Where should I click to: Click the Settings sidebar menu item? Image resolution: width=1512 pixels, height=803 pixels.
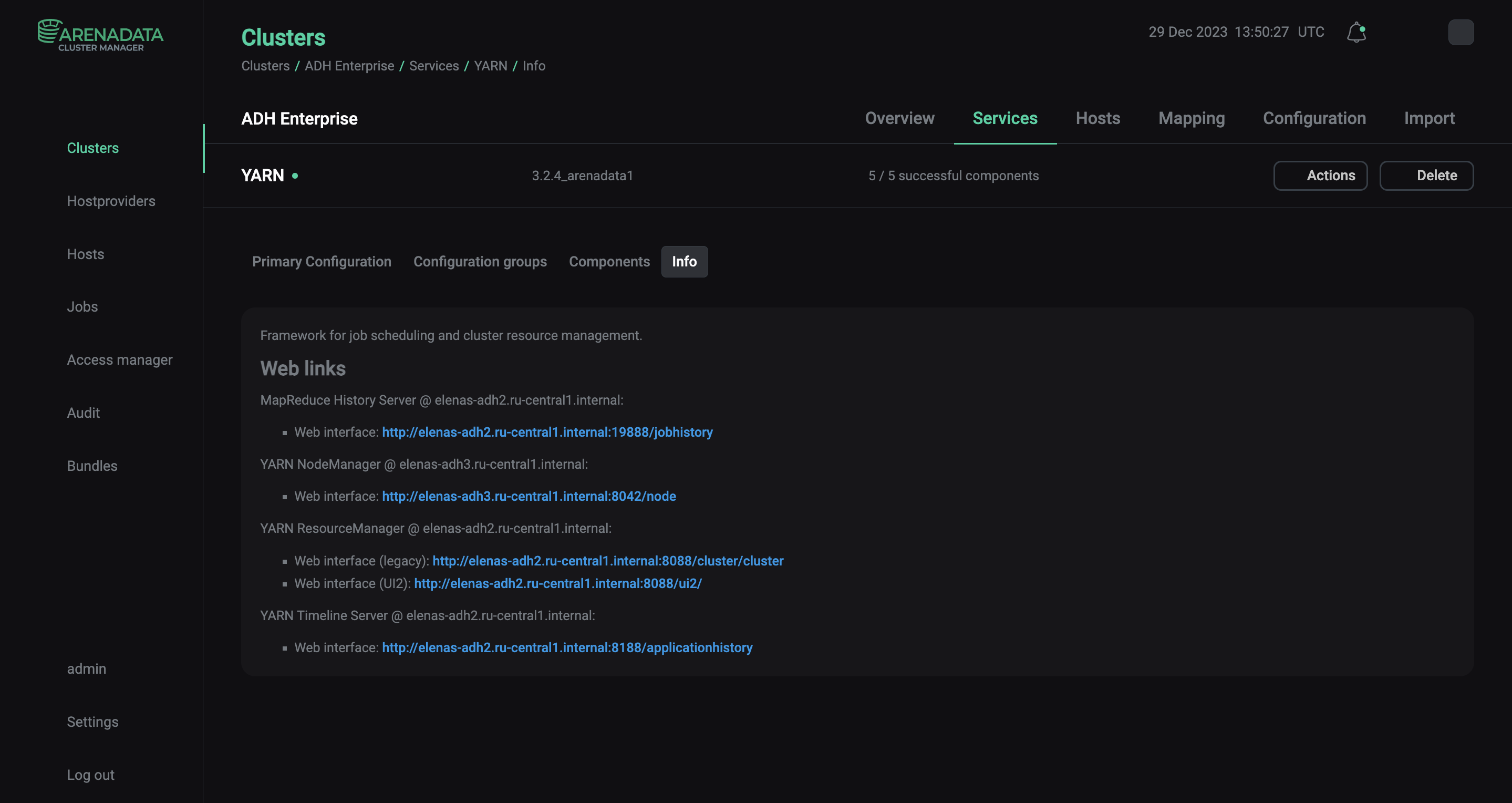pyautogui.click(x=92, y=721)
